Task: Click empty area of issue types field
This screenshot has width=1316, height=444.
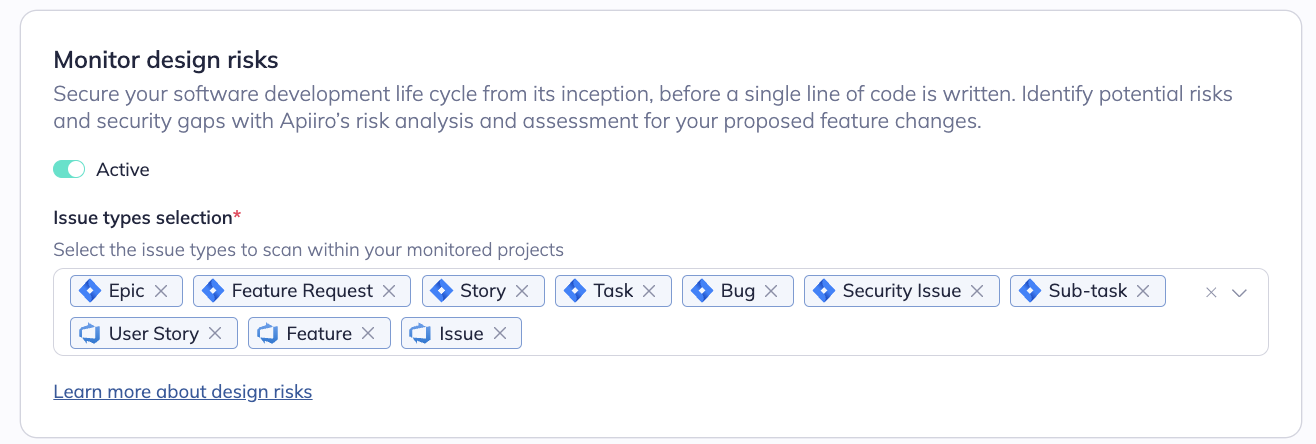Action: pos(850,334)
